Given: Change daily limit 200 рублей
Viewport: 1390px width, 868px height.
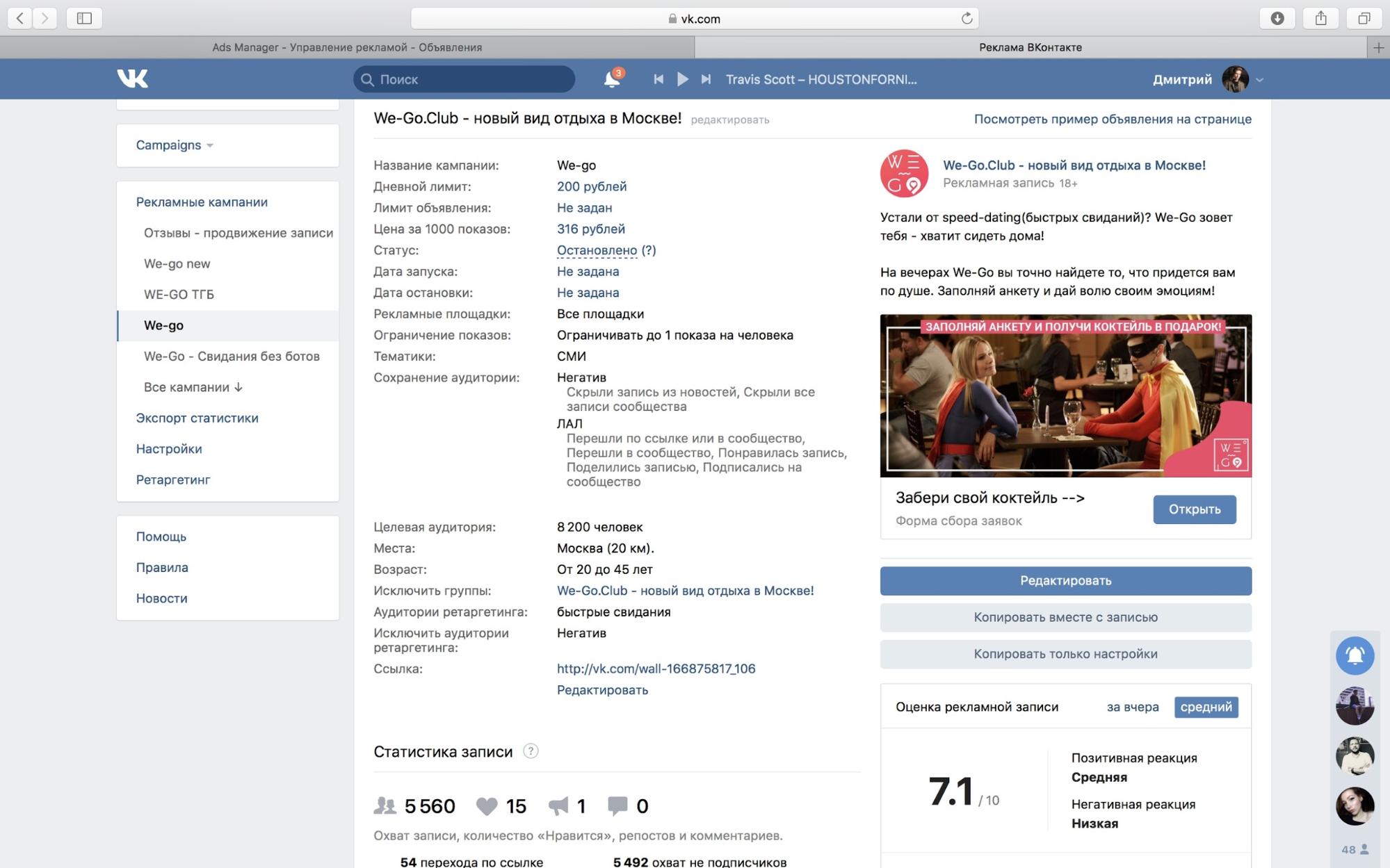Looking at the screenshot, I should coord(592,186).
